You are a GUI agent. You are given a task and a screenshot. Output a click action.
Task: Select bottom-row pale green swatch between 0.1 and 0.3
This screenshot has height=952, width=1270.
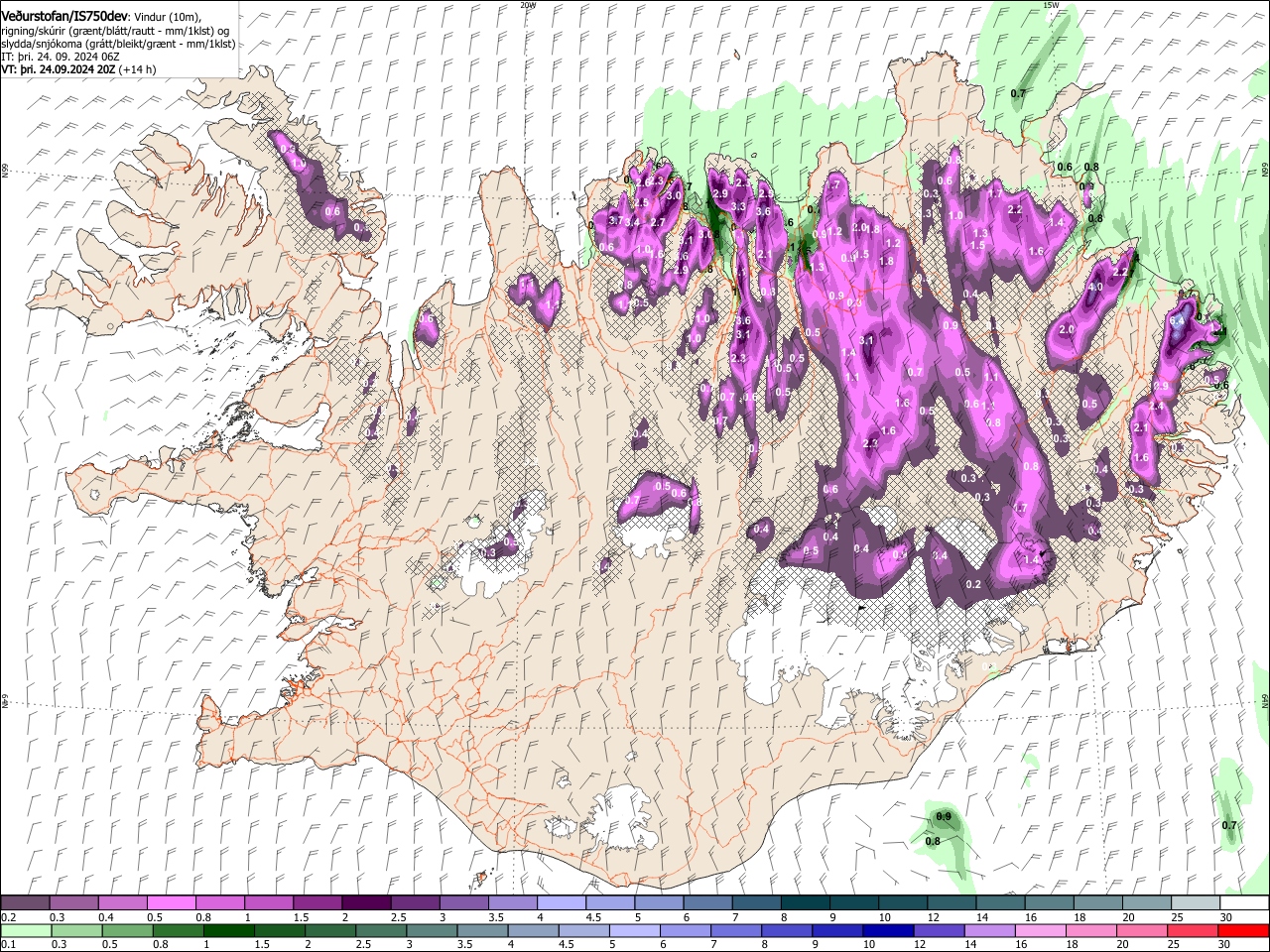[25, 931]
